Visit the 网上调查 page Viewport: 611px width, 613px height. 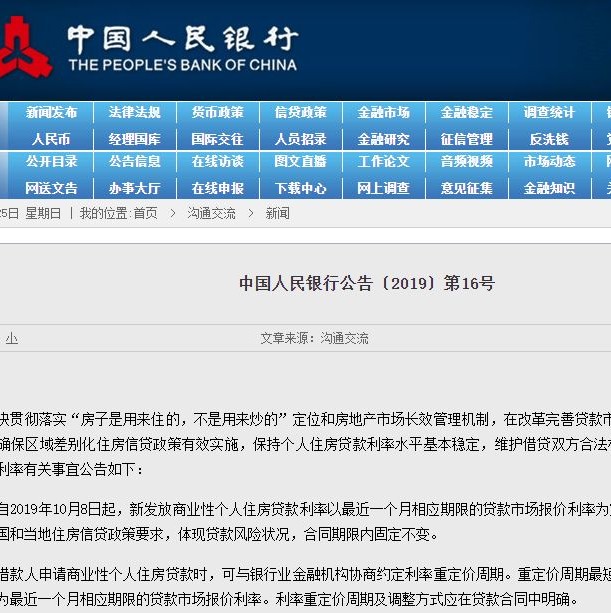[383, 188]
